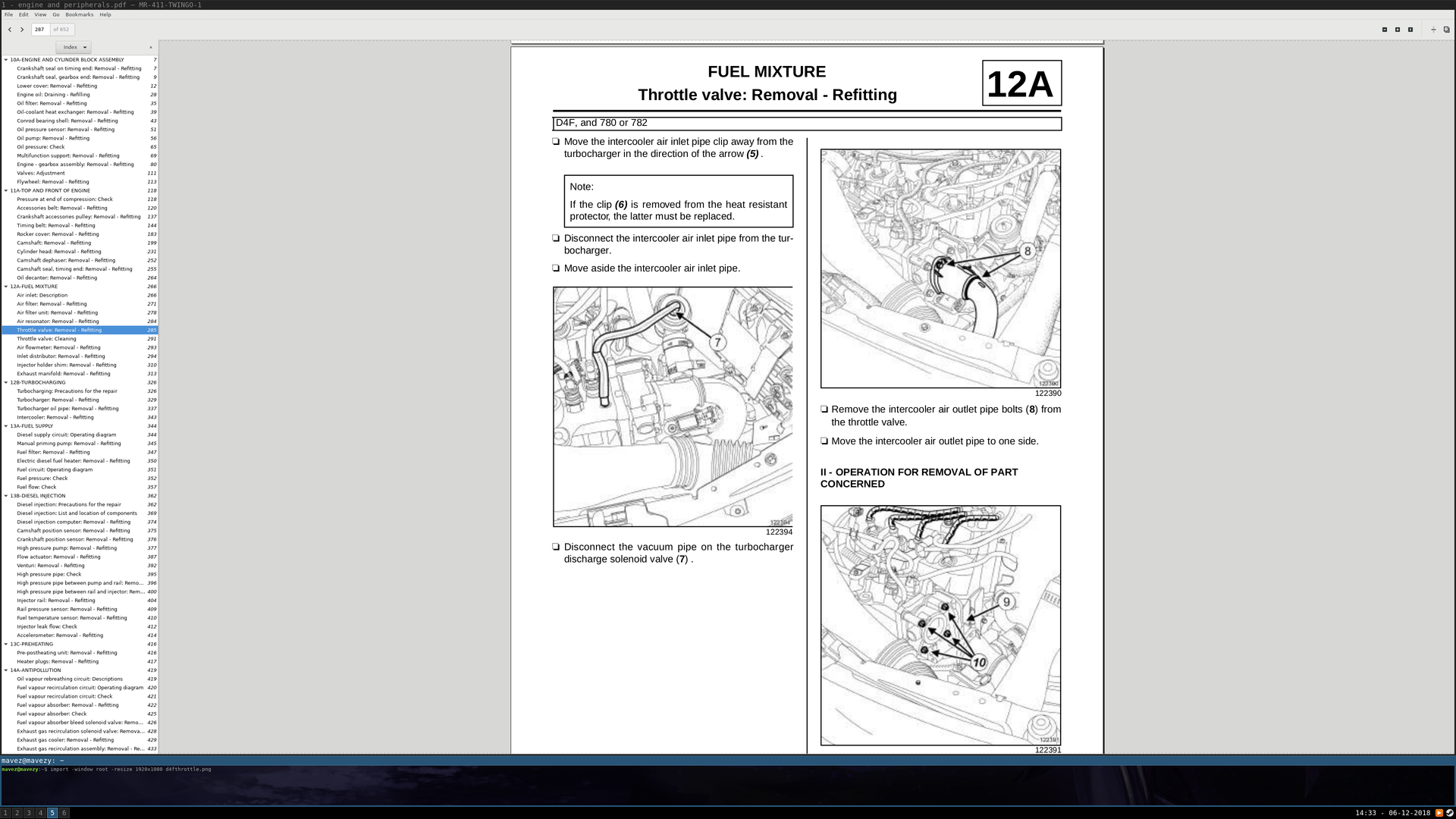The height and width of the screenshot is (819, 1456).
Task: Close the Index sidebar panel
Action: click(151, 47)
